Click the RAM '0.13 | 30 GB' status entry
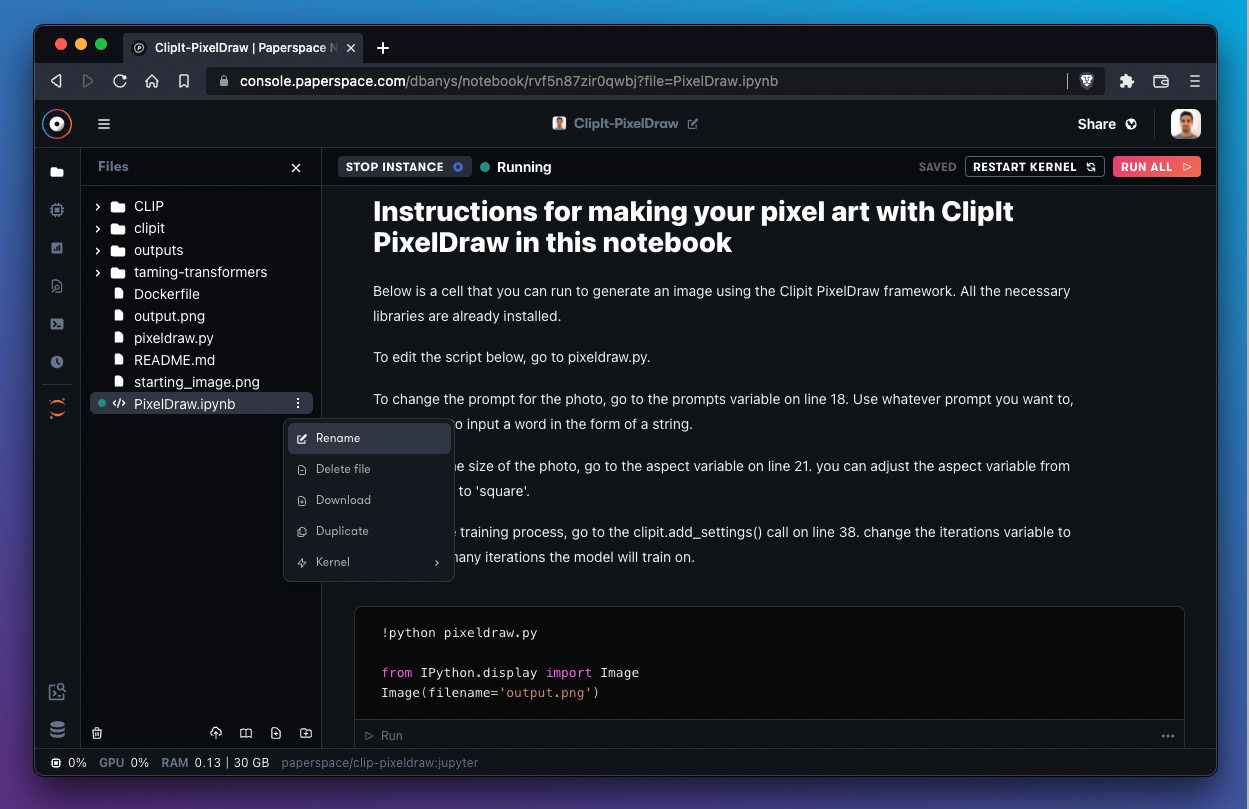Viewport: 1249px width, 809px height. click(215, 763)
